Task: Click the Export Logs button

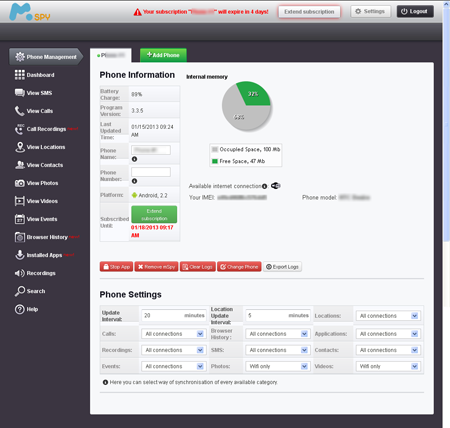Action: click(x=282, y=267)
